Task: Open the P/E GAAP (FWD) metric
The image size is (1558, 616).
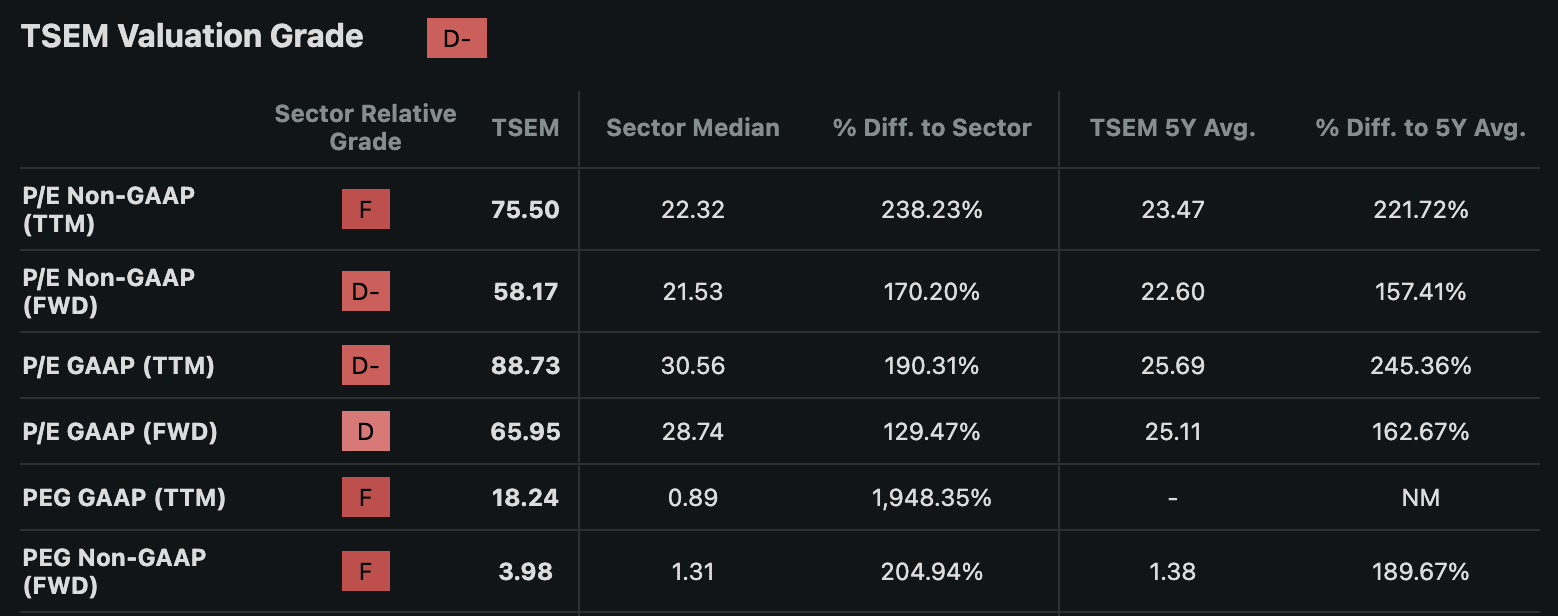Action: coord(120,432)
